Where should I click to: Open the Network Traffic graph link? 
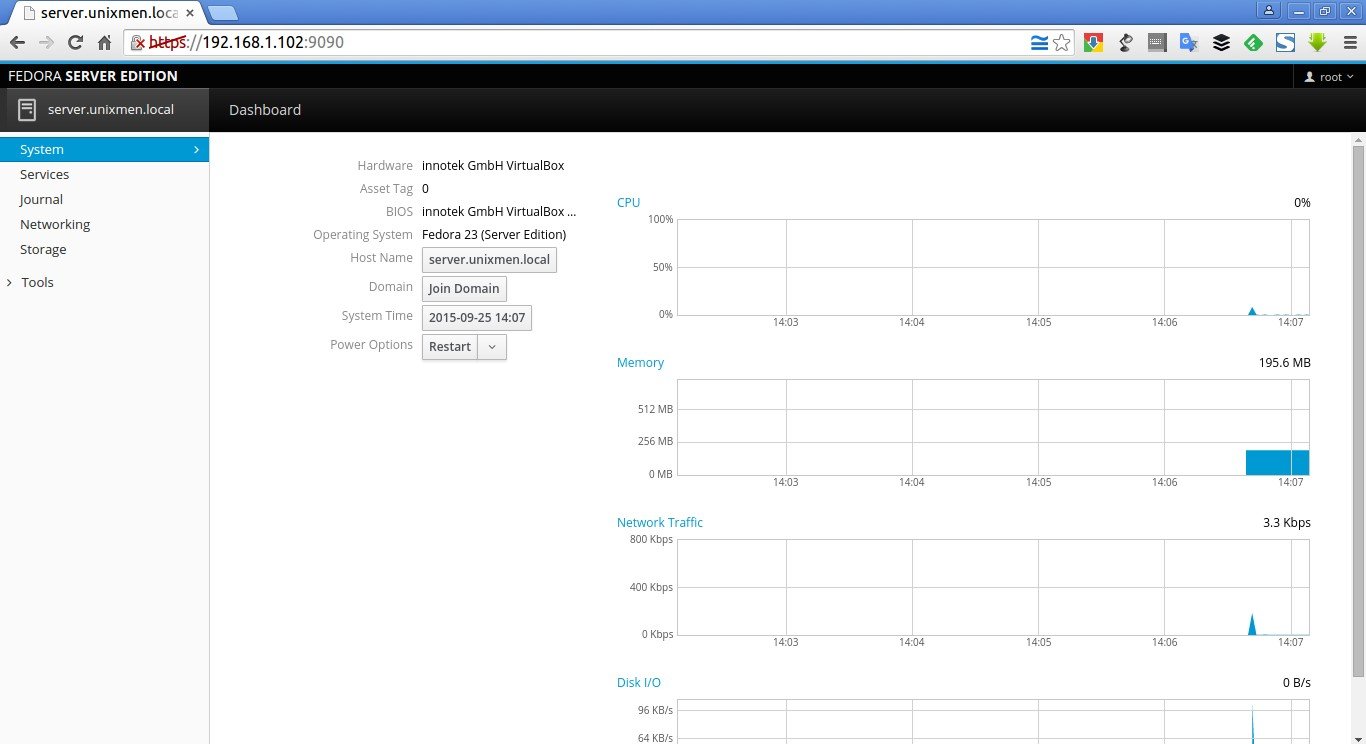pyautogui.click(x=660, y=522)
